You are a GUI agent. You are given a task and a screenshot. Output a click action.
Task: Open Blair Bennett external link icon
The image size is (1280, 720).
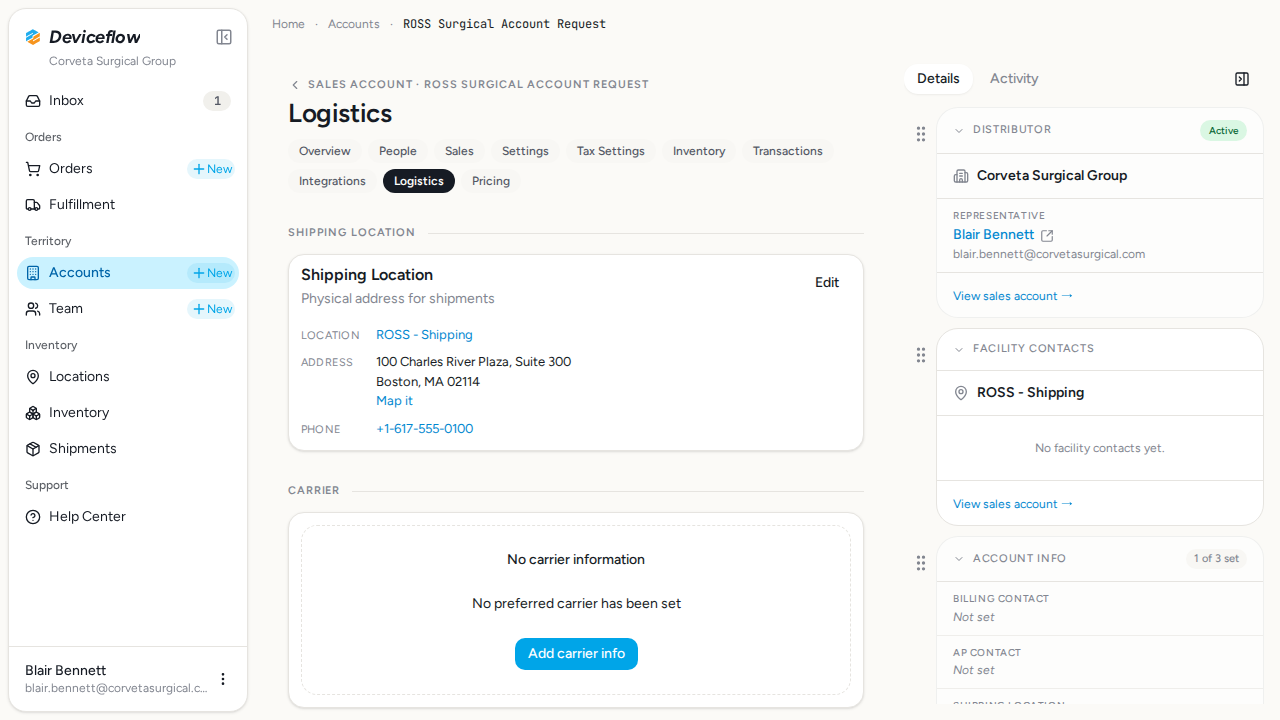click(x=1047, y=236)
